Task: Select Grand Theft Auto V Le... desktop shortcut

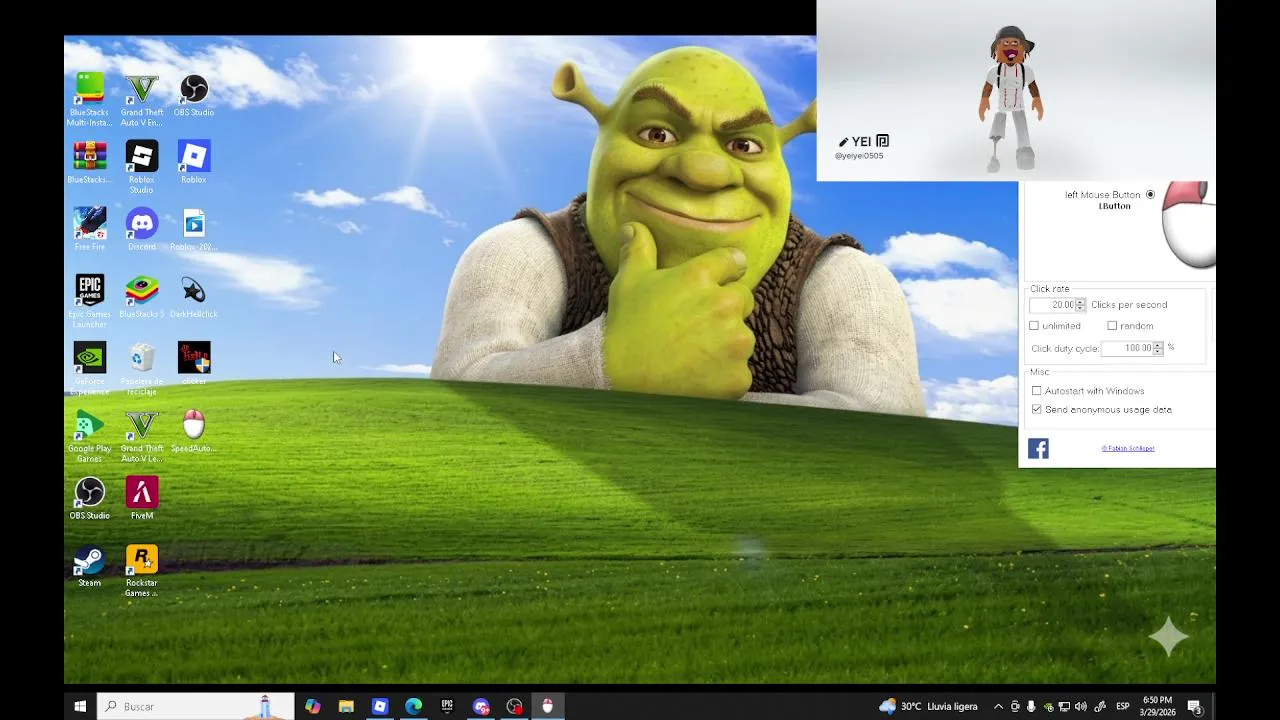Action: click(x=142, y=436)
